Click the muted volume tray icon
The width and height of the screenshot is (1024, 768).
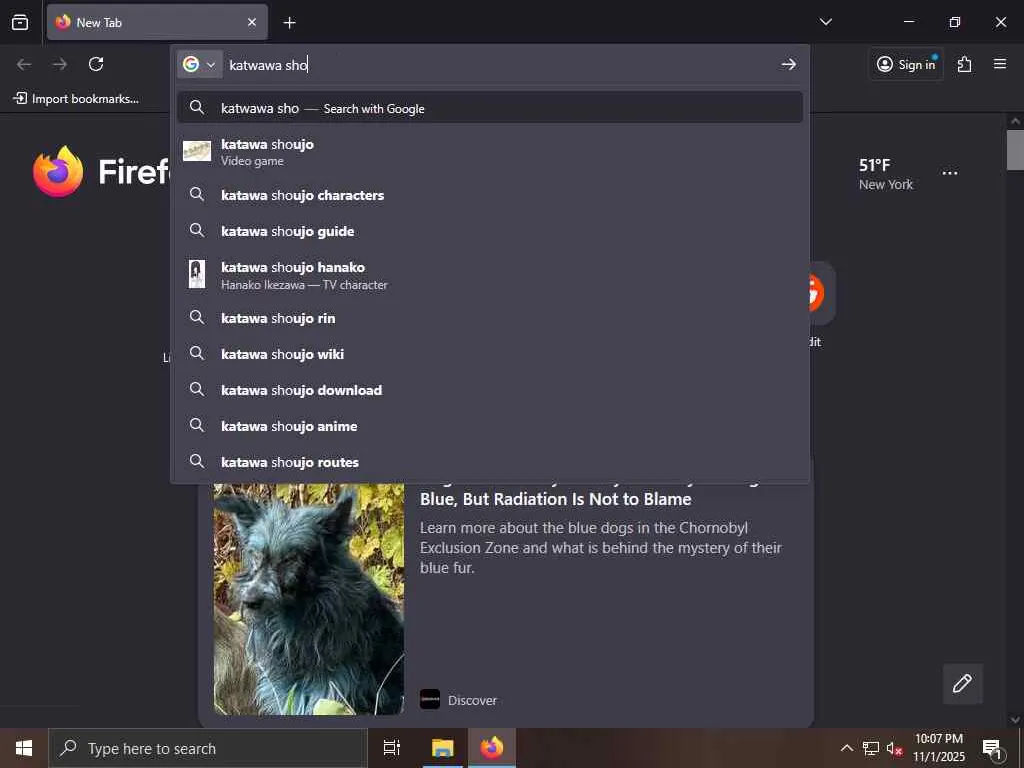(x=894, y=748)
